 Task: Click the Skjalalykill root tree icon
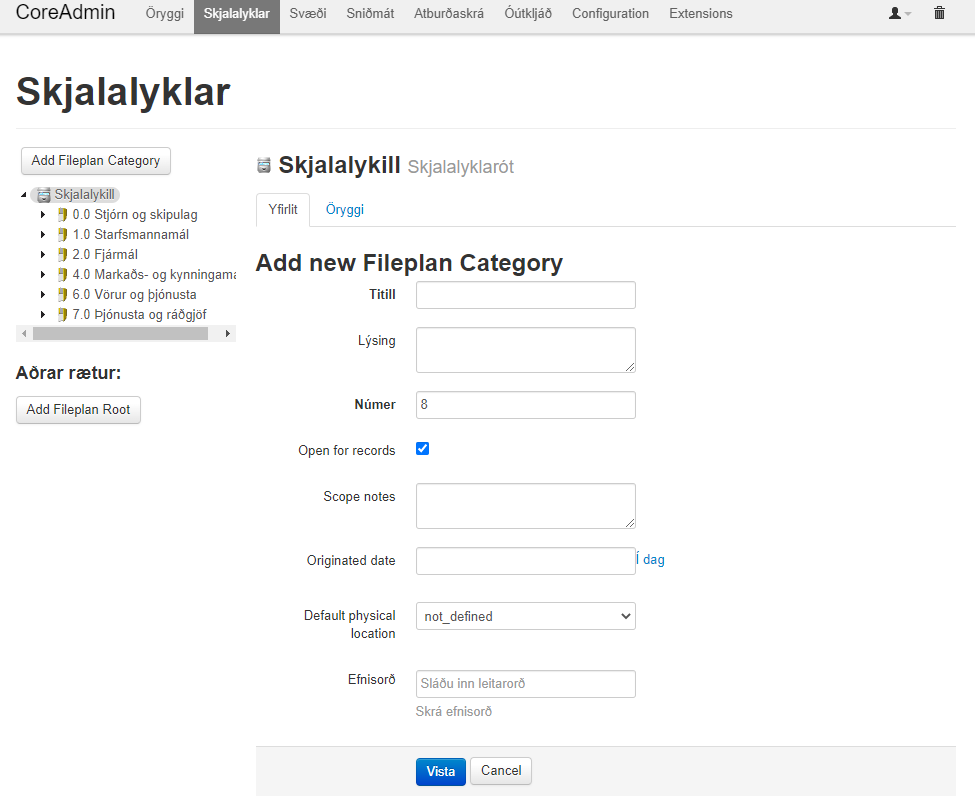pyautogui.click(x=43, y=195)
